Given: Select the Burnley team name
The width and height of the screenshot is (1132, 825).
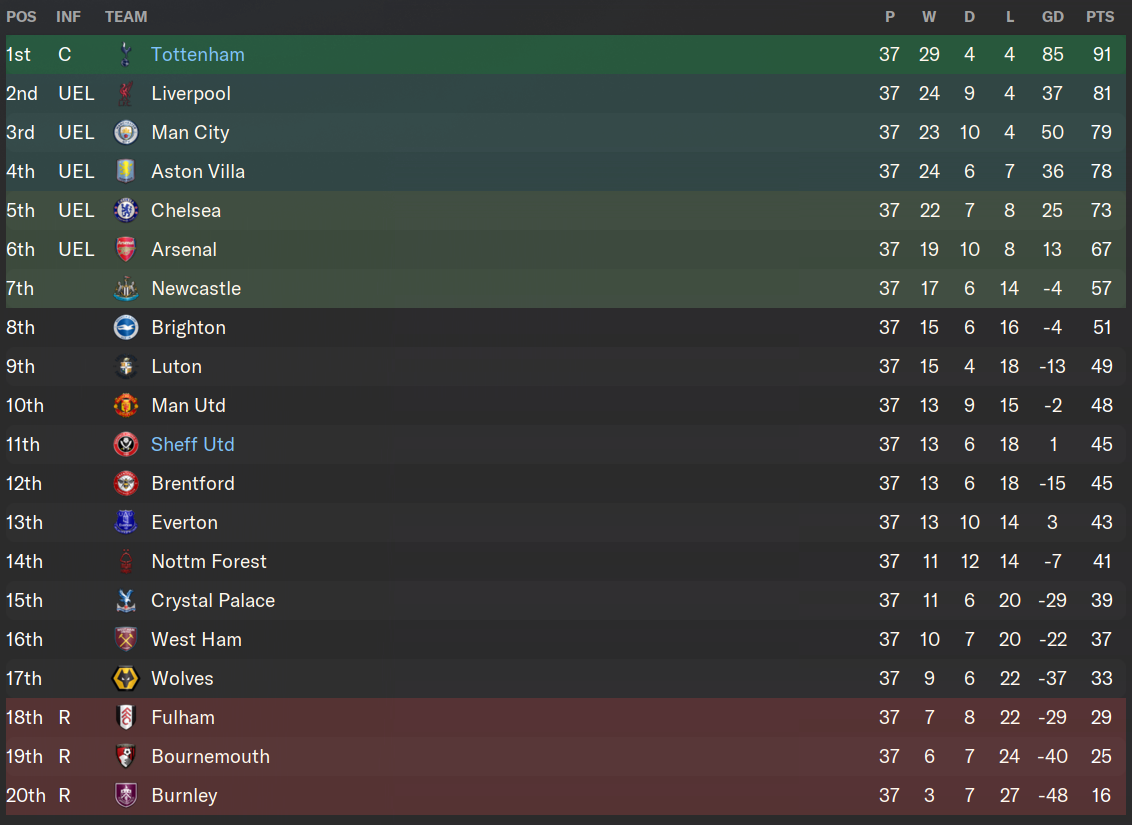Looking at the screenshot, I should 184,795.
